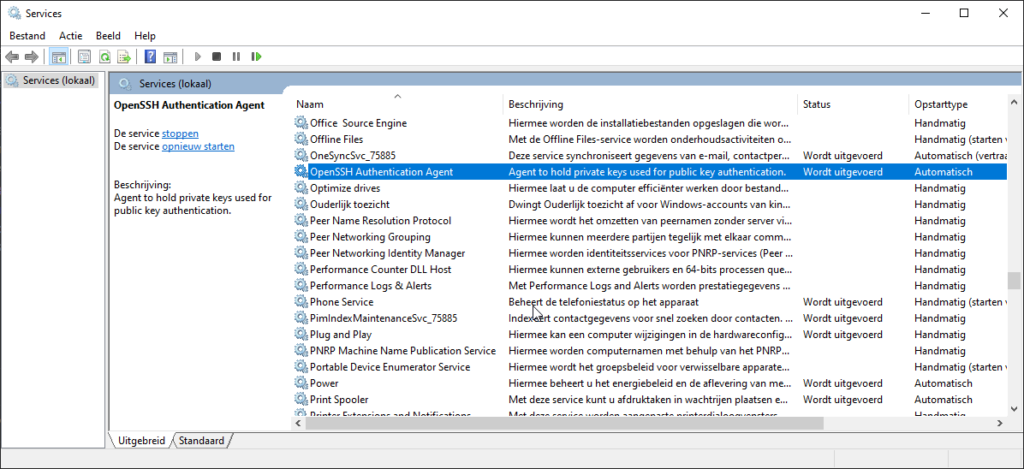This screenshot has height=469, width=1024.
Task: Restart the service using the Restart icon
Action: point(257,57)
